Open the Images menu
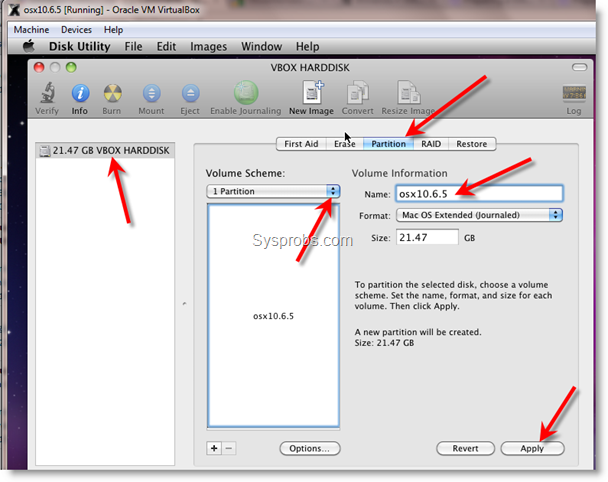 (209, 47)
